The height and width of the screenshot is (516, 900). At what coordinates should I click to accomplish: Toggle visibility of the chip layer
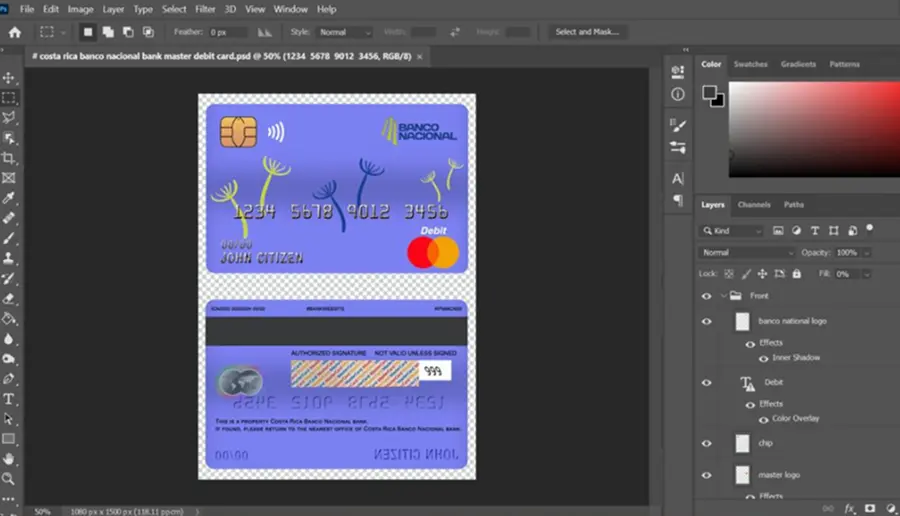707,443
